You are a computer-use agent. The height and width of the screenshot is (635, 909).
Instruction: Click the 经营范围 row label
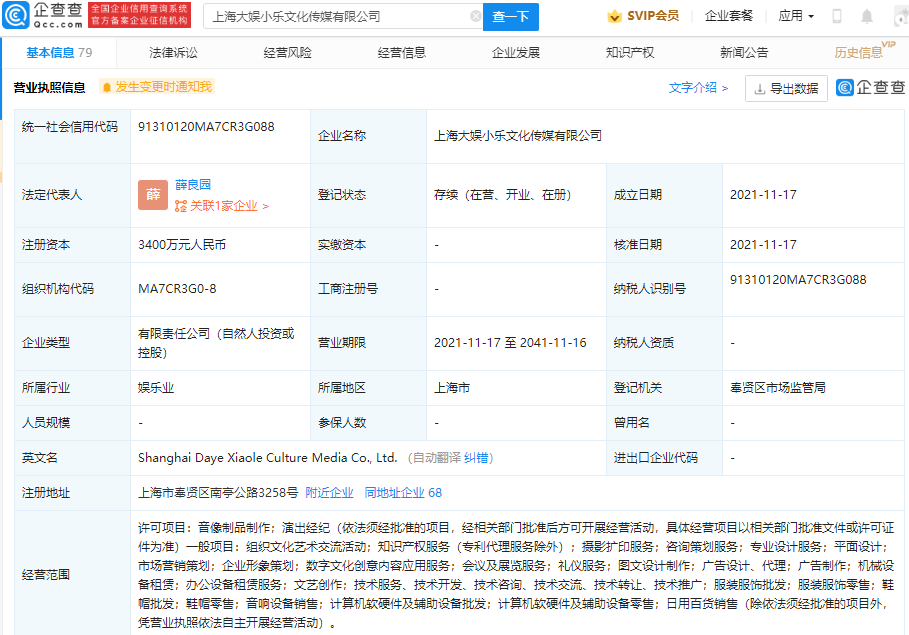pyautogui.click(x=46, y=575)
